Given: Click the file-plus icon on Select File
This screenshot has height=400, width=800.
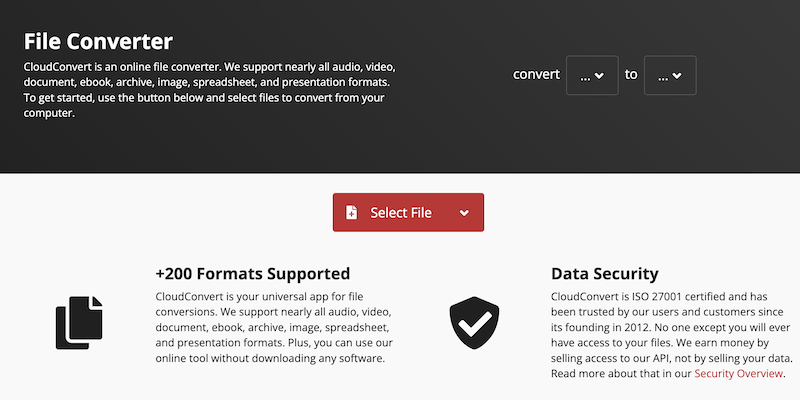Looking at the screenshot, I should tap(351, 213).
